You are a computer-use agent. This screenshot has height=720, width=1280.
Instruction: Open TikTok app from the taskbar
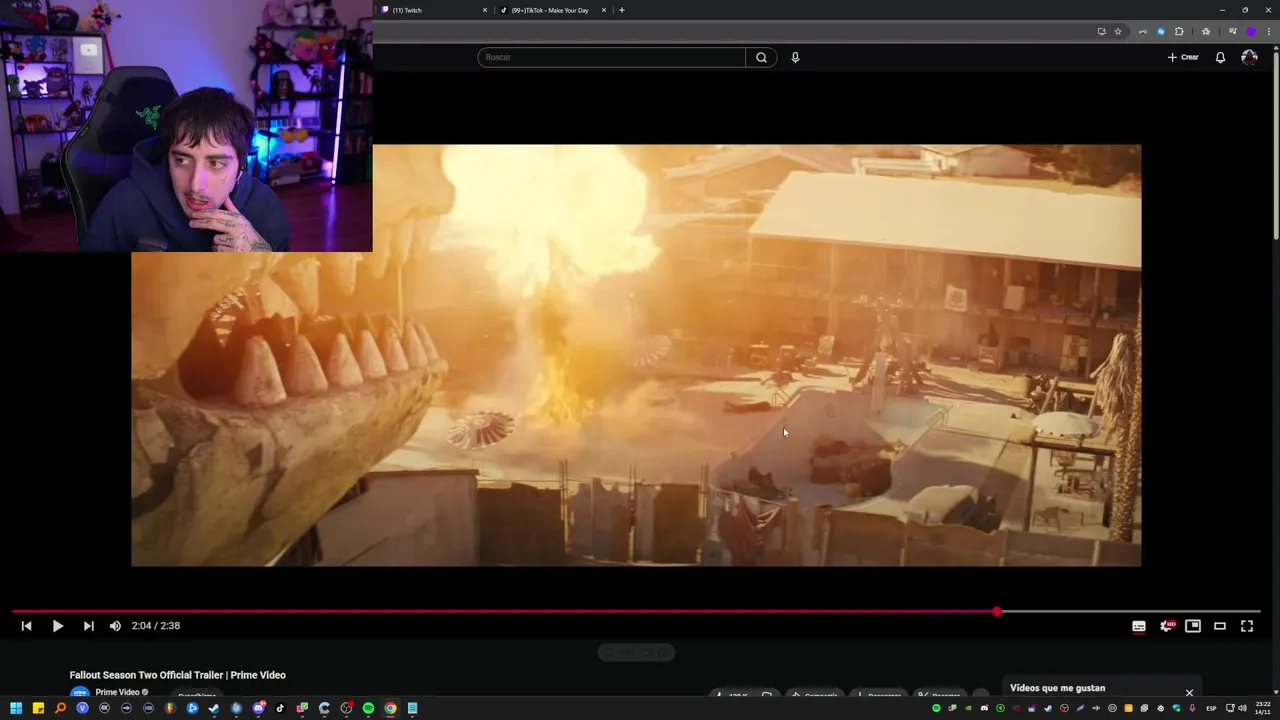(x=280, y=708)
